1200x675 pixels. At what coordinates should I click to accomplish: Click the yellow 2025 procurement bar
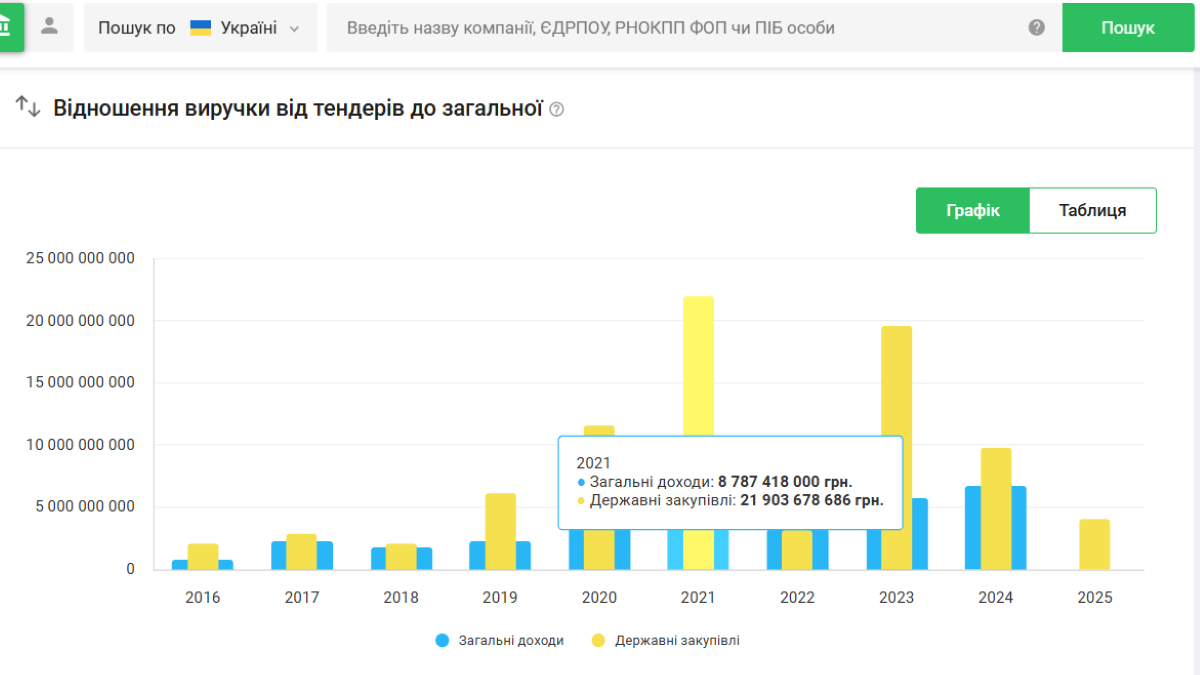(1094, 544)
